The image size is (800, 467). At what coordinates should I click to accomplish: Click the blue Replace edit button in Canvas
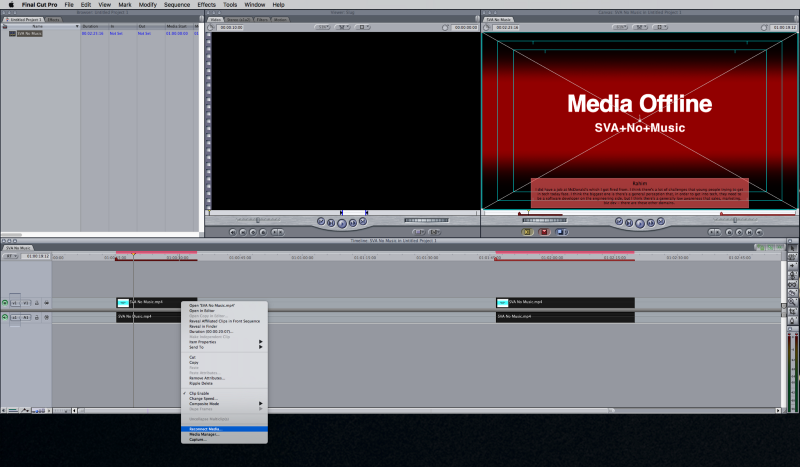(x=562, y=232)
